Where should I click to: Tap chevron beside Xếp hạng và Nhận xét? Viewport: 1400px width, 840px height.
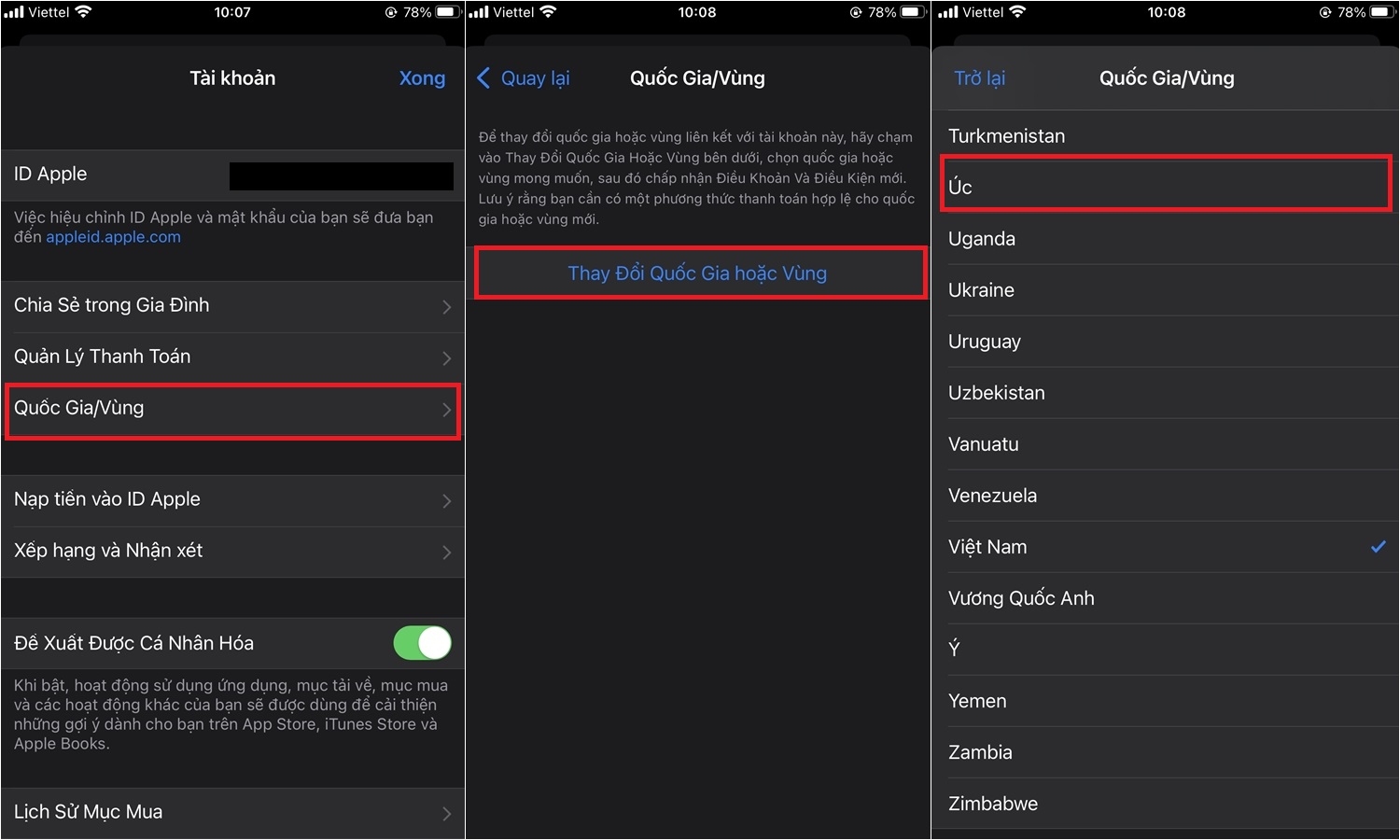446,553
